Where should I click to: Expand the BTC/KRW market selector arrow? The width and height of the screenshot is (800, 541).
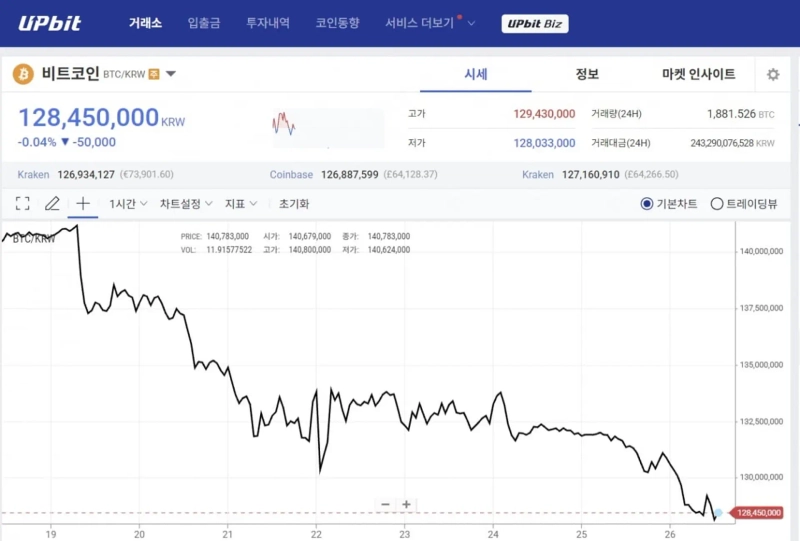171,74
